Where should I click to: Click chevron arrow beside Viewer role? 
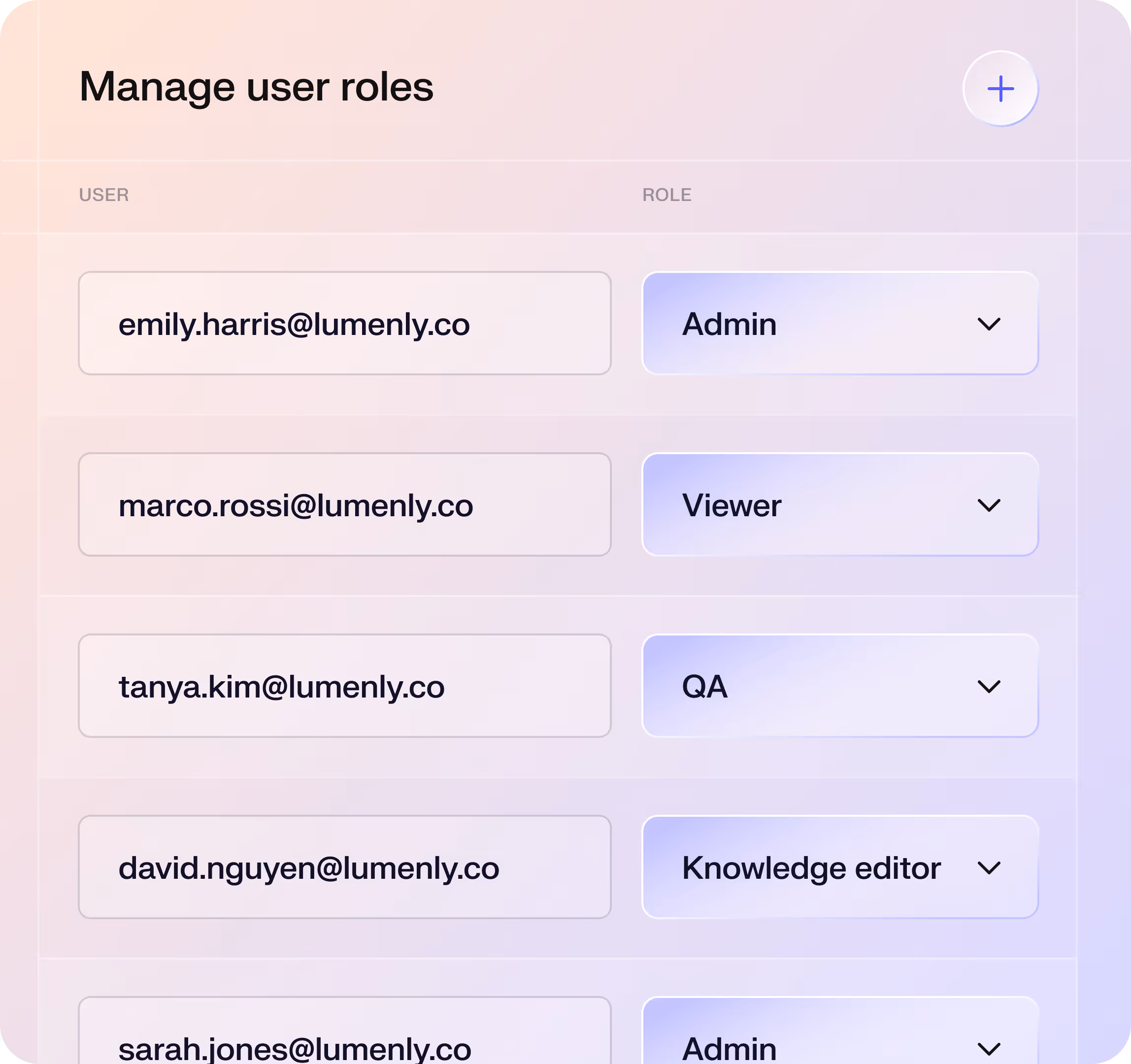coord(989,505)
